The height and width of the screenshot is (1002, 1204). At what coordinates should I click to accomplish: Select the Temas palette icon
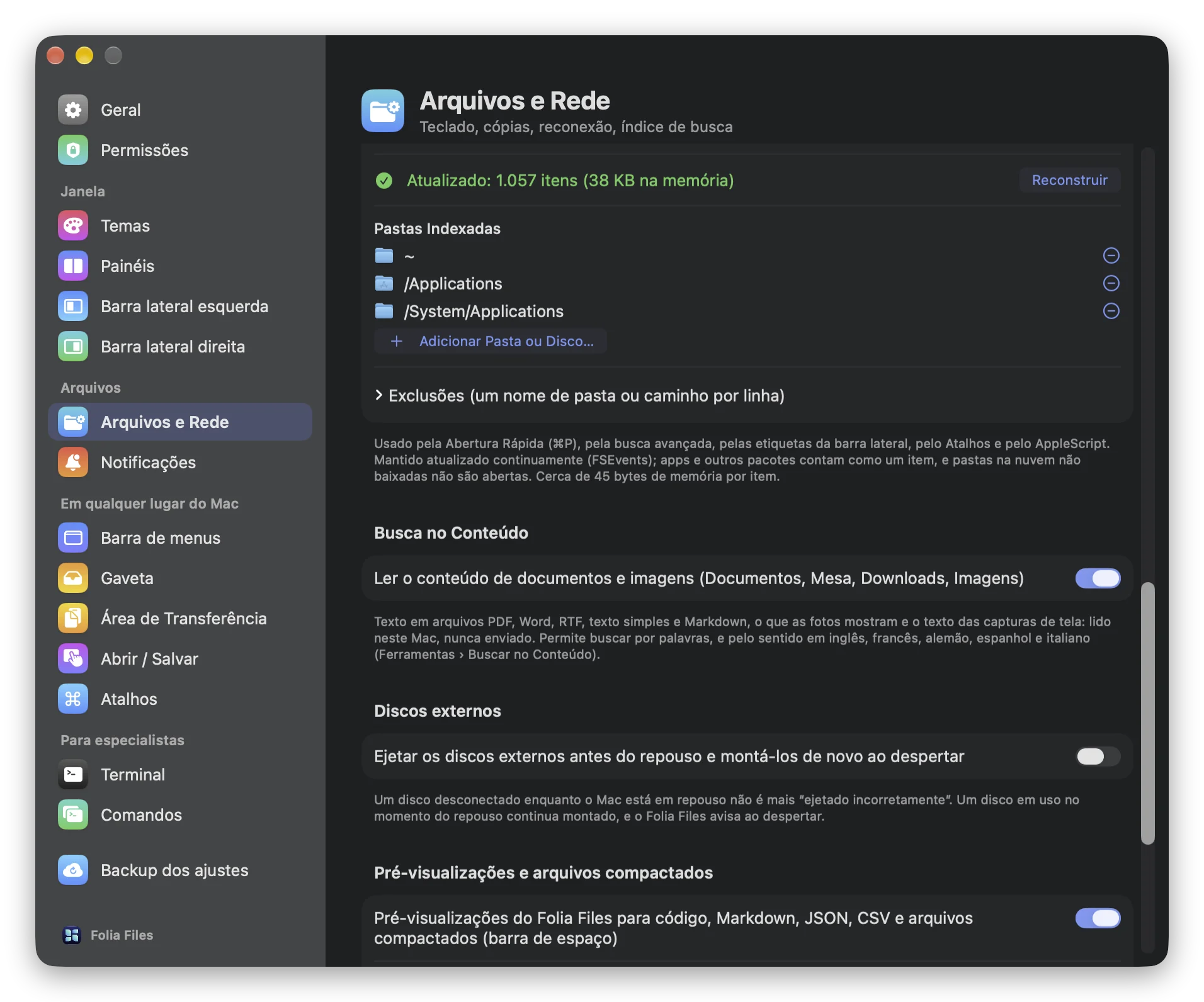[73, 226]
